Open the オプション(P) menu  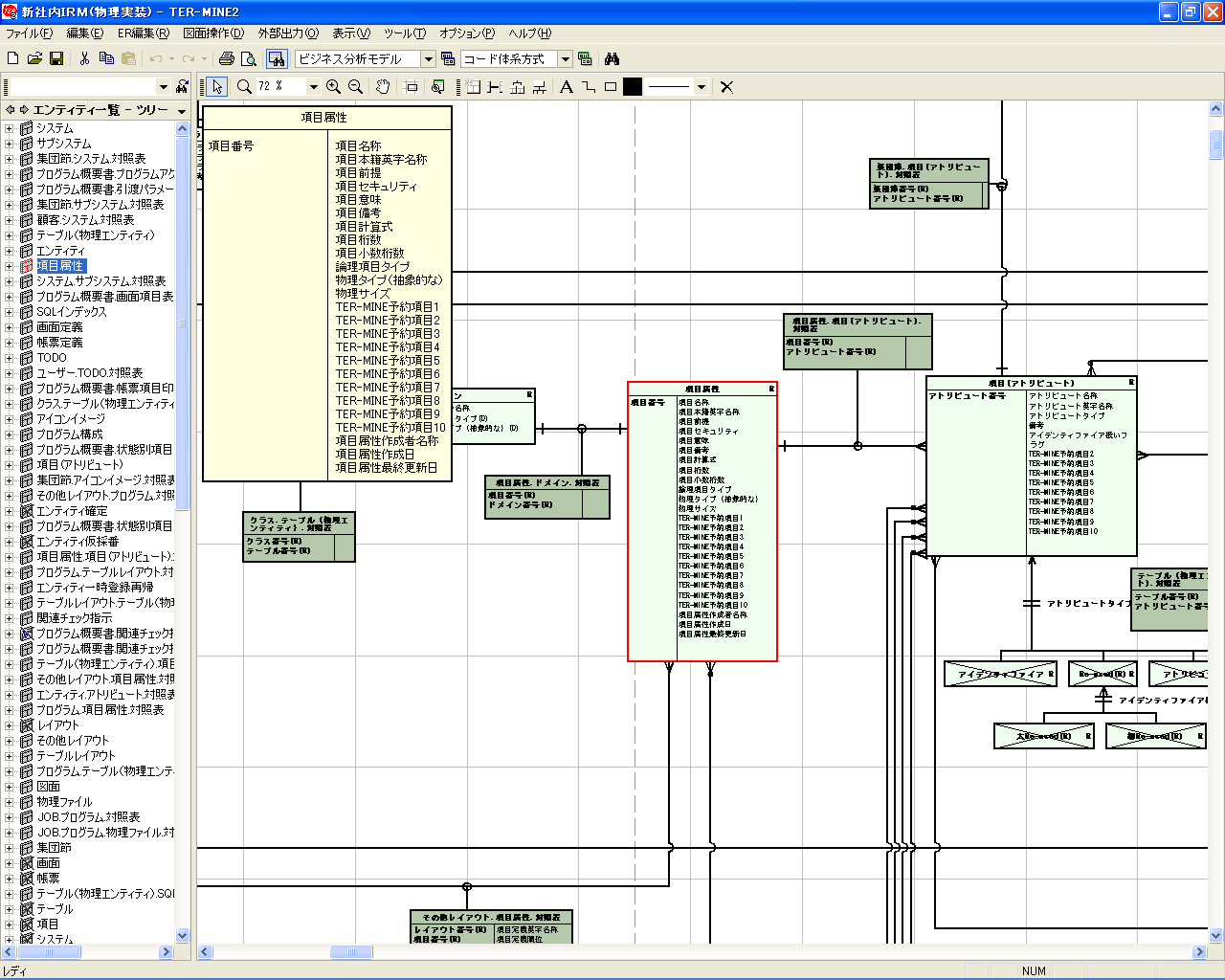467,33
